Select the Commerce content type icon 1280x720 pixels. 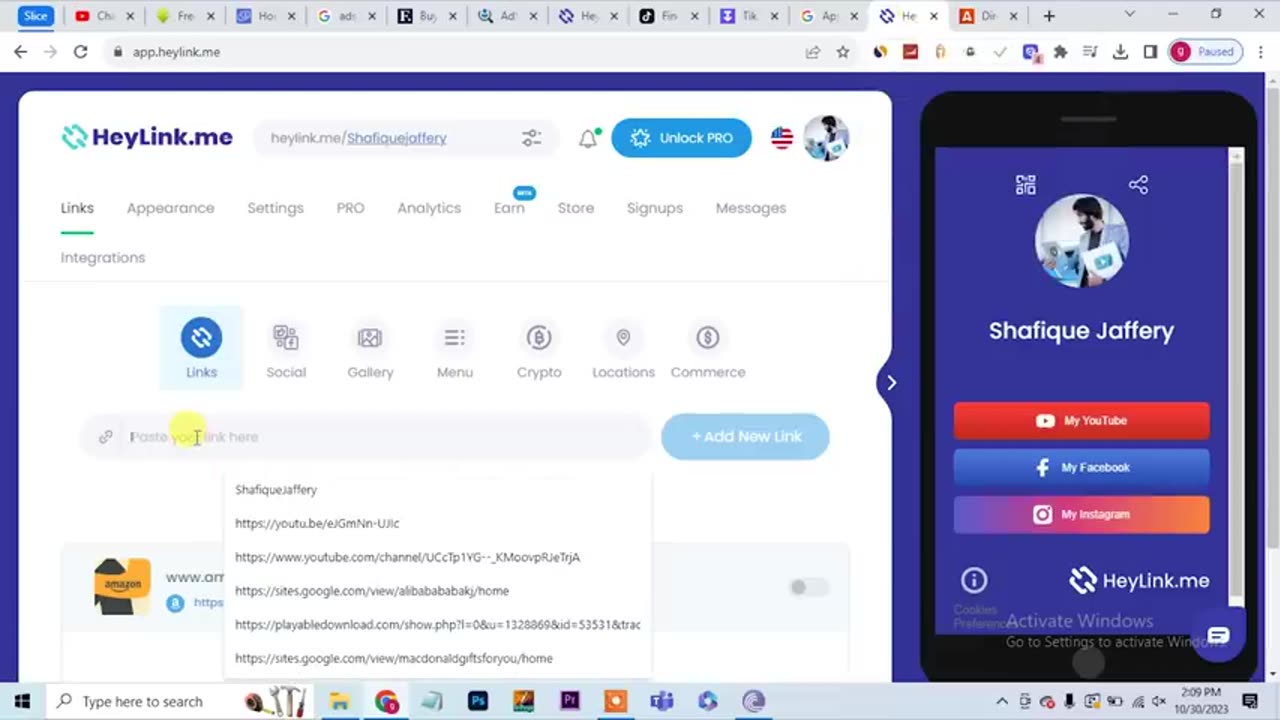tap(708, 338)
